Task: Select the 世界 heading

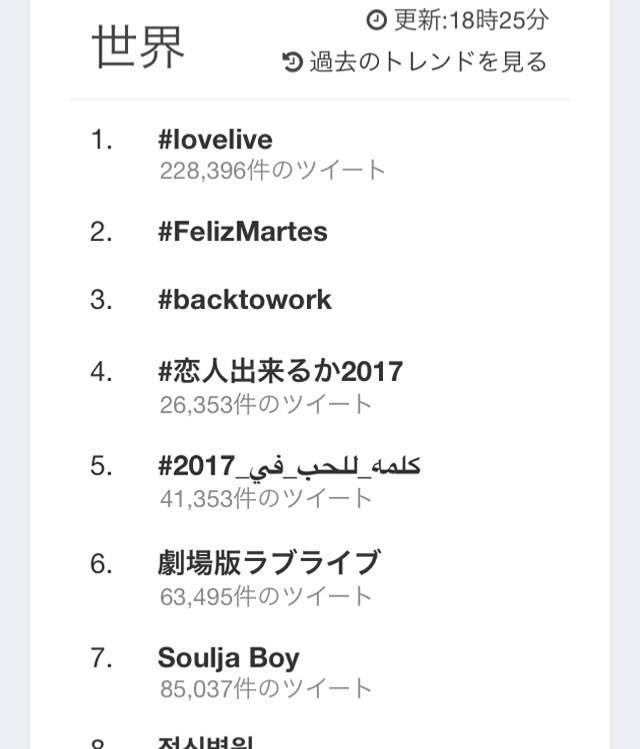Action: tap(139, 46)
